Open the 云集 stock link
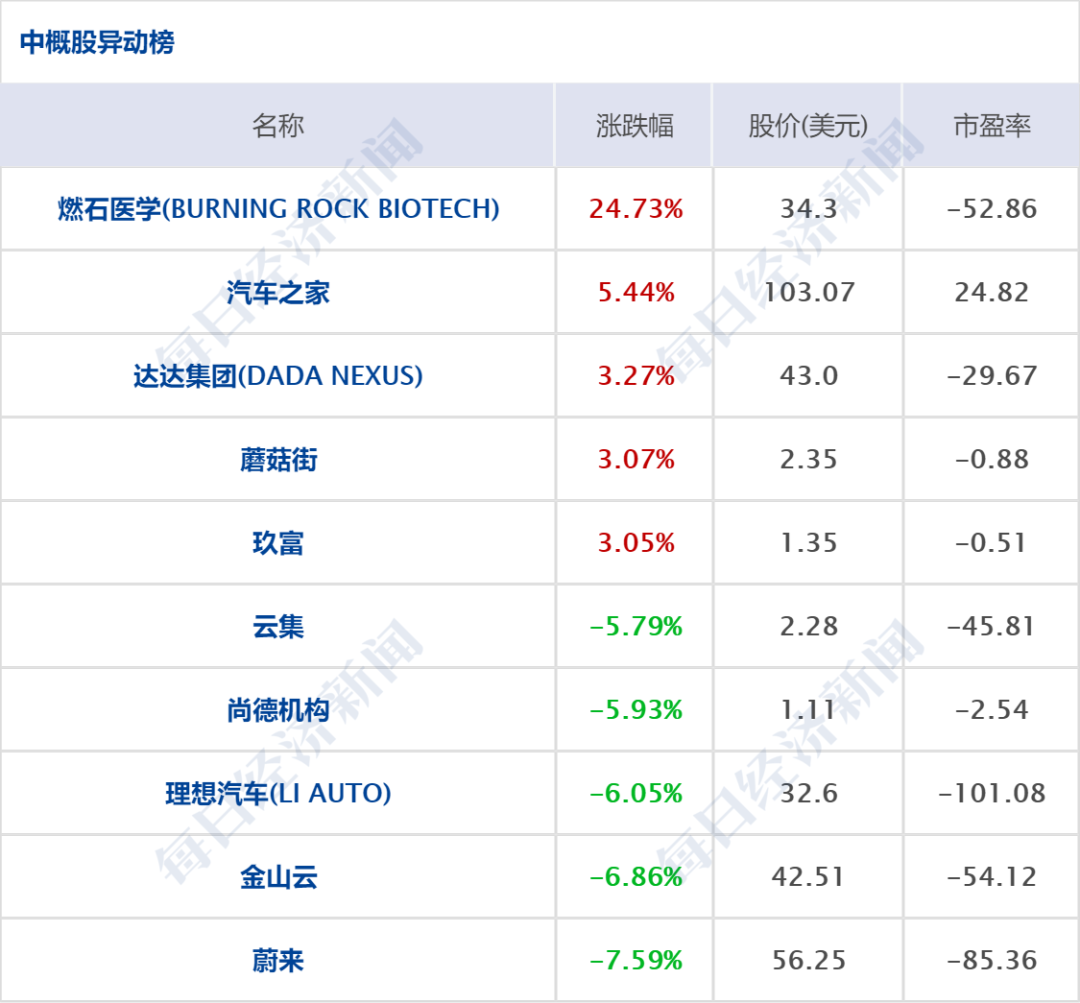The image size is (1080, 1003). click(x=278, y=627)
